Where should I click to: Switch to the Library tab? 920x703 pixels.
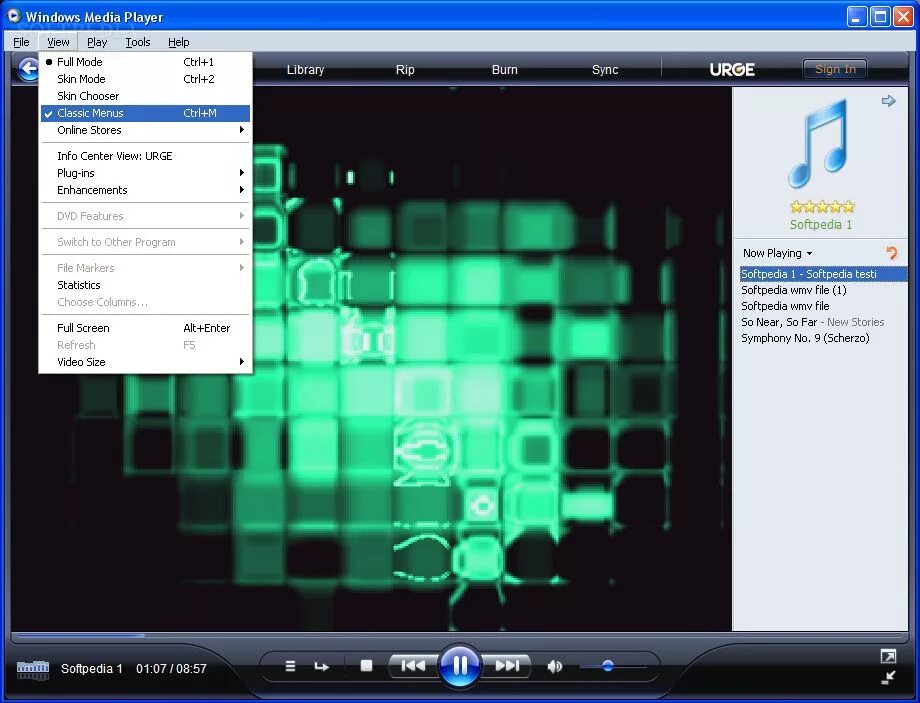coord(305,69)
